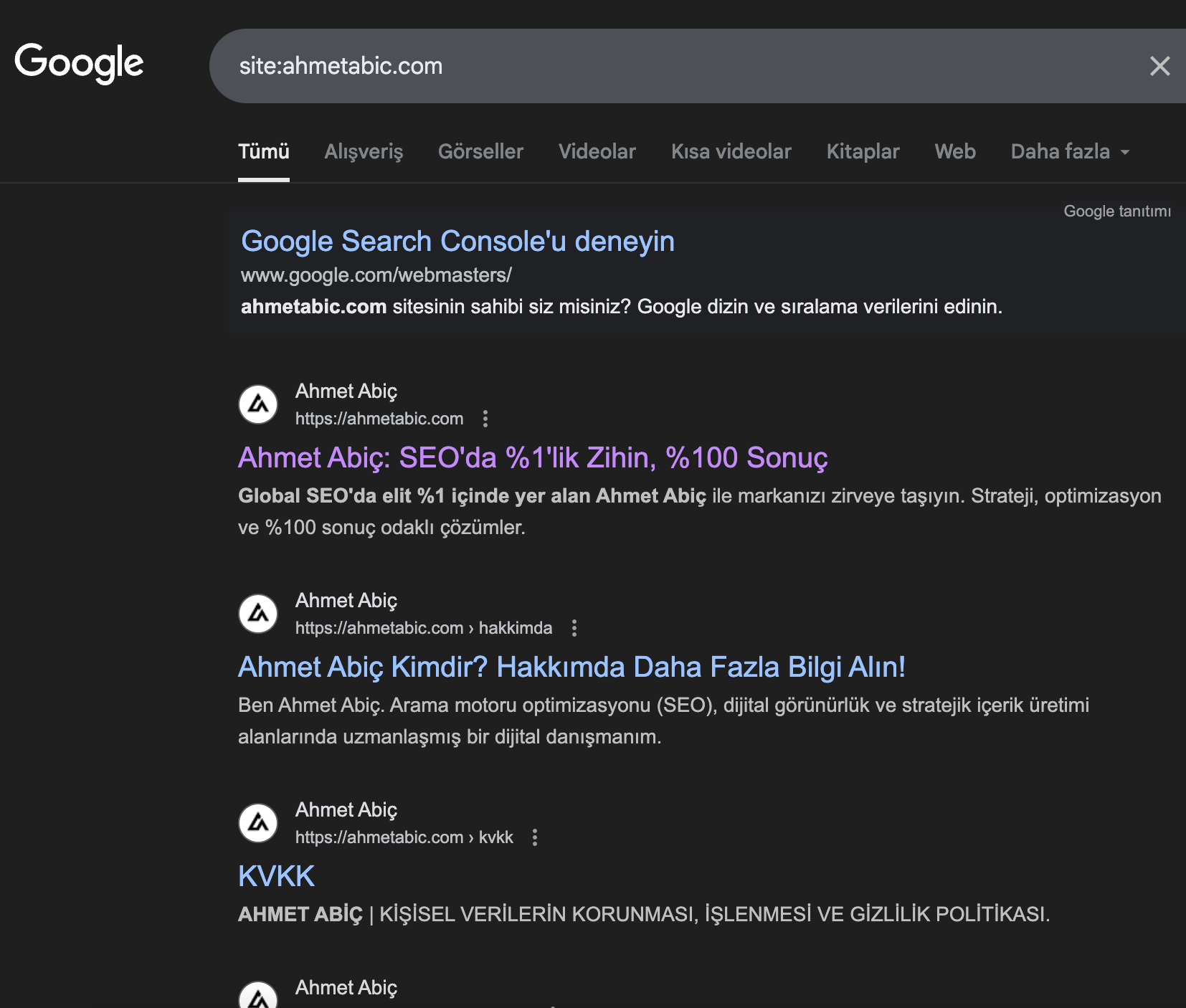Click the favicon of the kvkk result

coord(258,823)
